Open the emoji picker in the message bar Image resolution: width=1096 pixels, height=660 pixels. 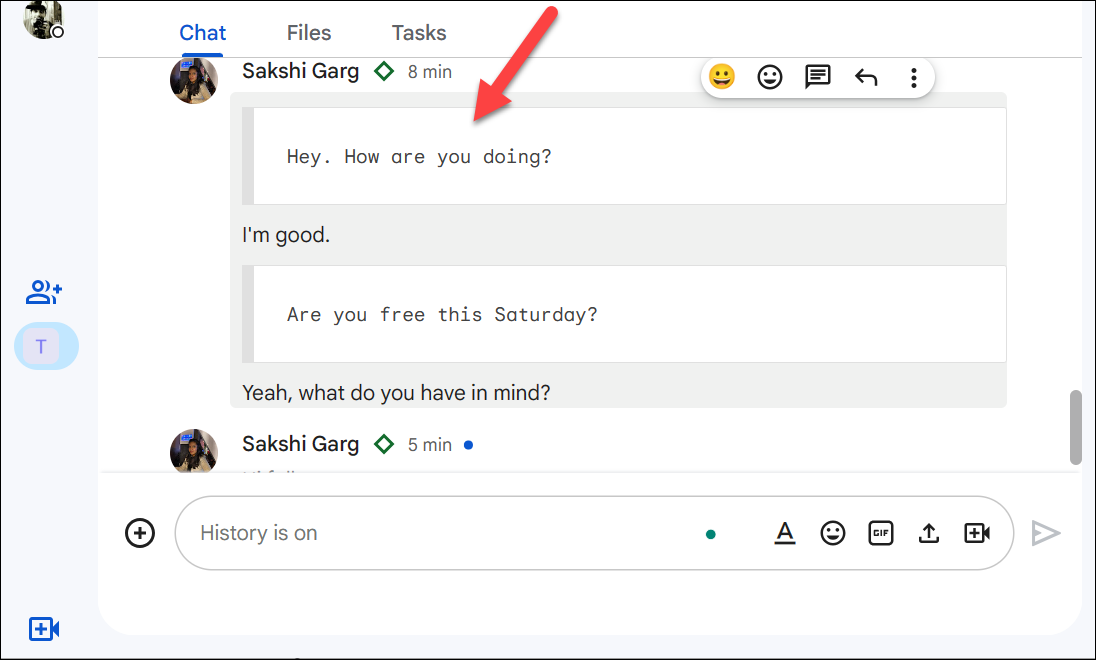click(x=833, y=533)
